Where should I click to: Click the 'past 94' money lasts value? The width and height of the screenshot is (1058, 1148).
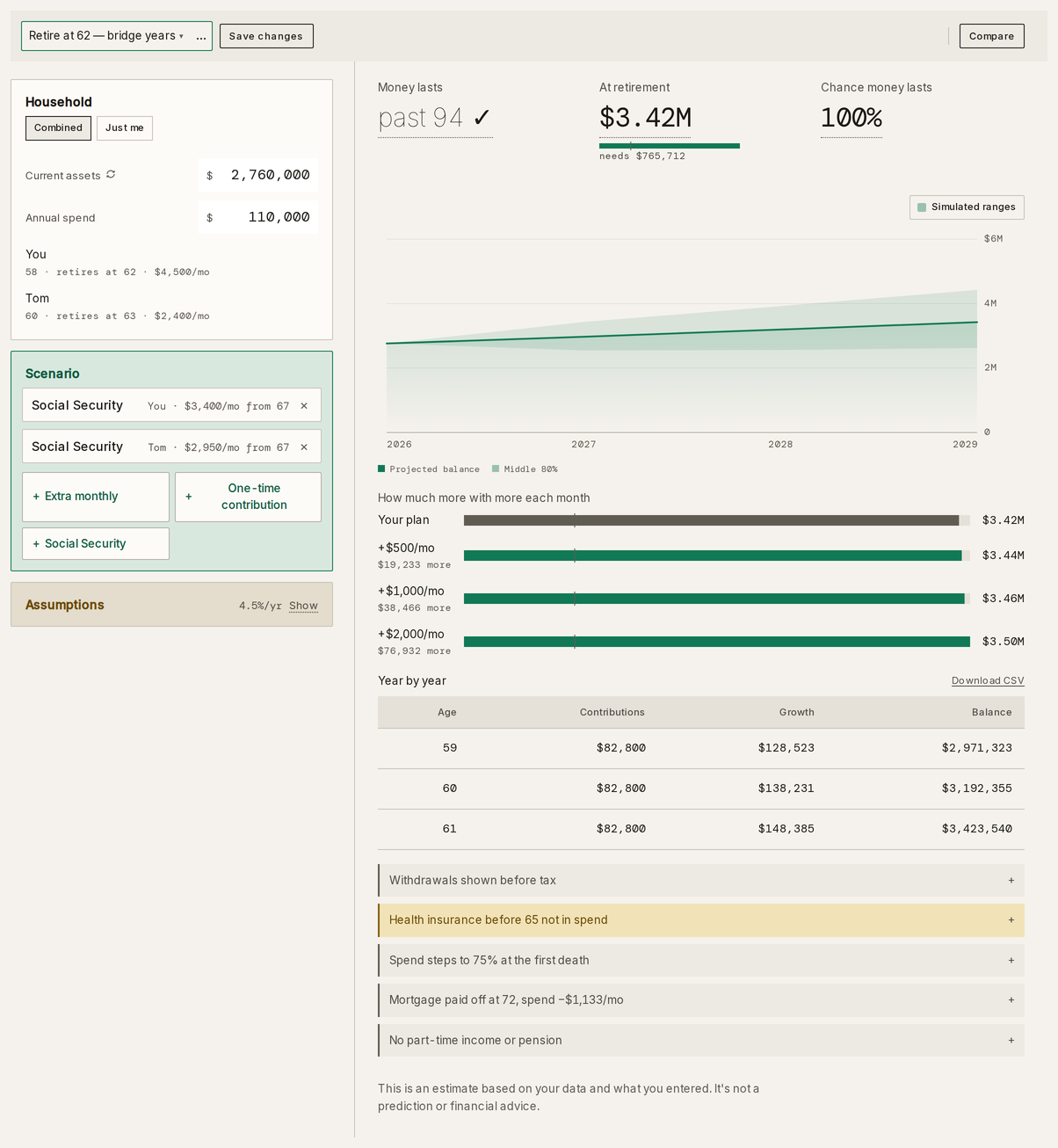(435, 118)
